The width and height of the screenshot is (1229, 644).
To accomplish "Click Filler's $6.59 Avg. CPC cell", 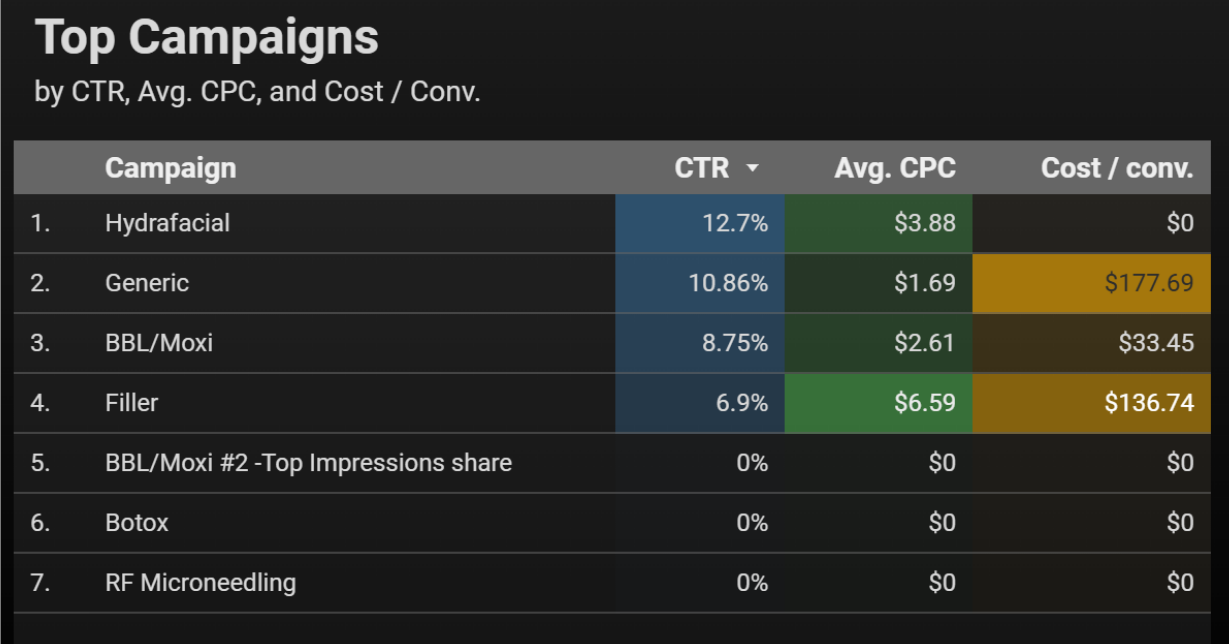I will [x=925, y=403].
